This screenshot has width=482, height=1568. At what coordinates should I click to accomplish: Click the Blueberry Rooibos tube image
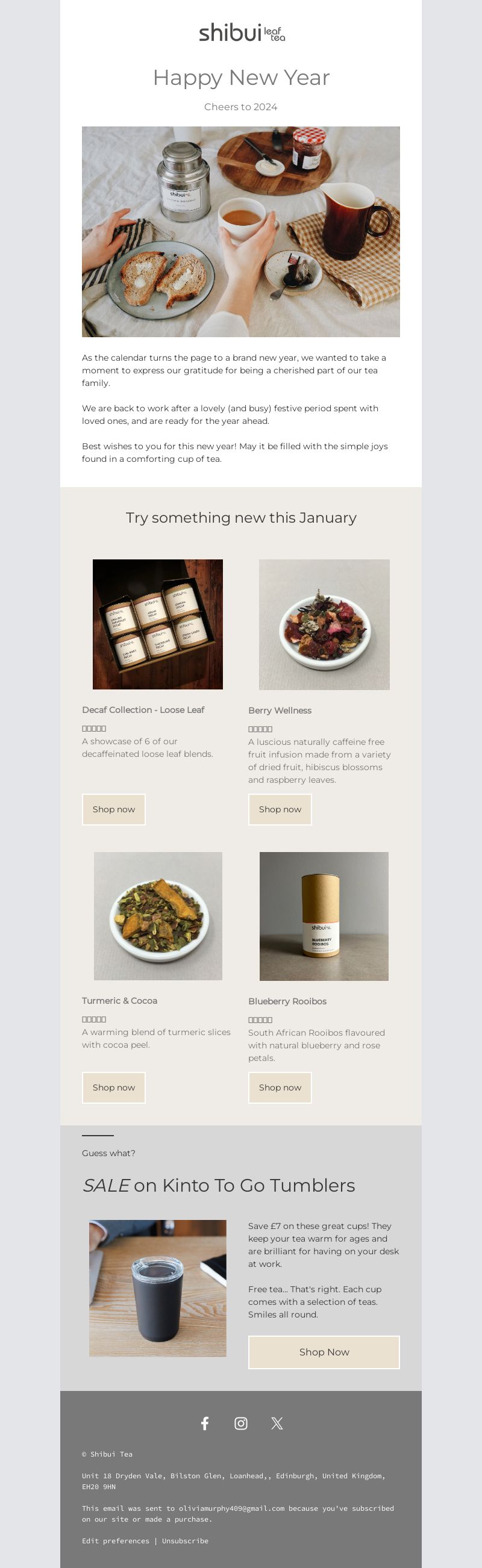324,916
